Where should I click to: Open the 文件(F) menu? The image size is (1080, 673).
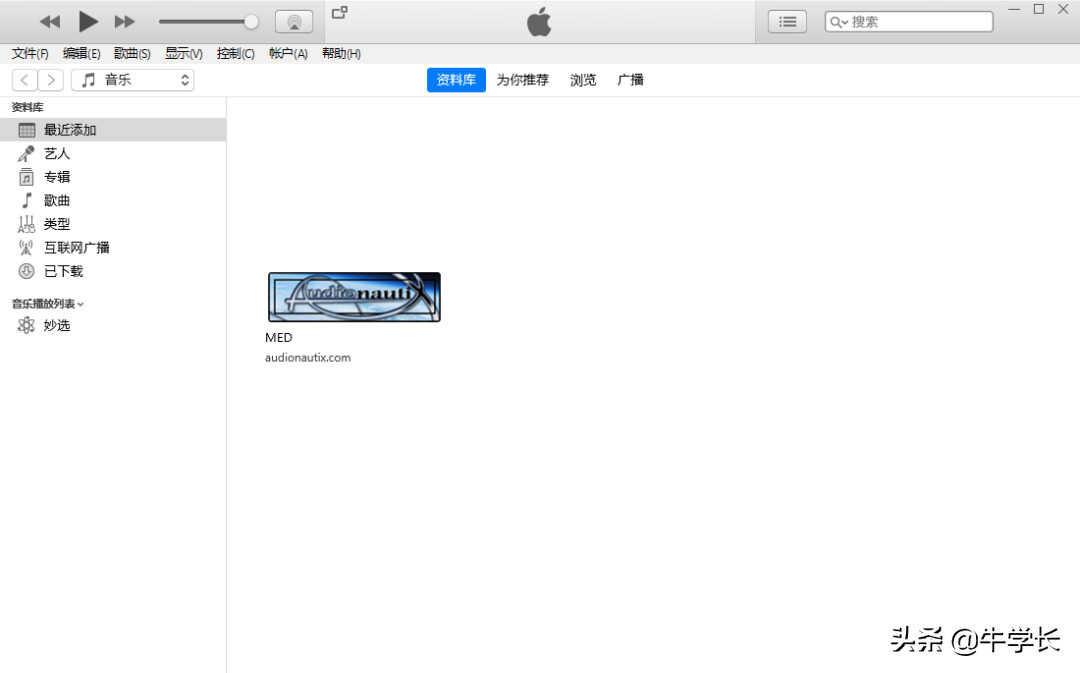pos(30,53)
